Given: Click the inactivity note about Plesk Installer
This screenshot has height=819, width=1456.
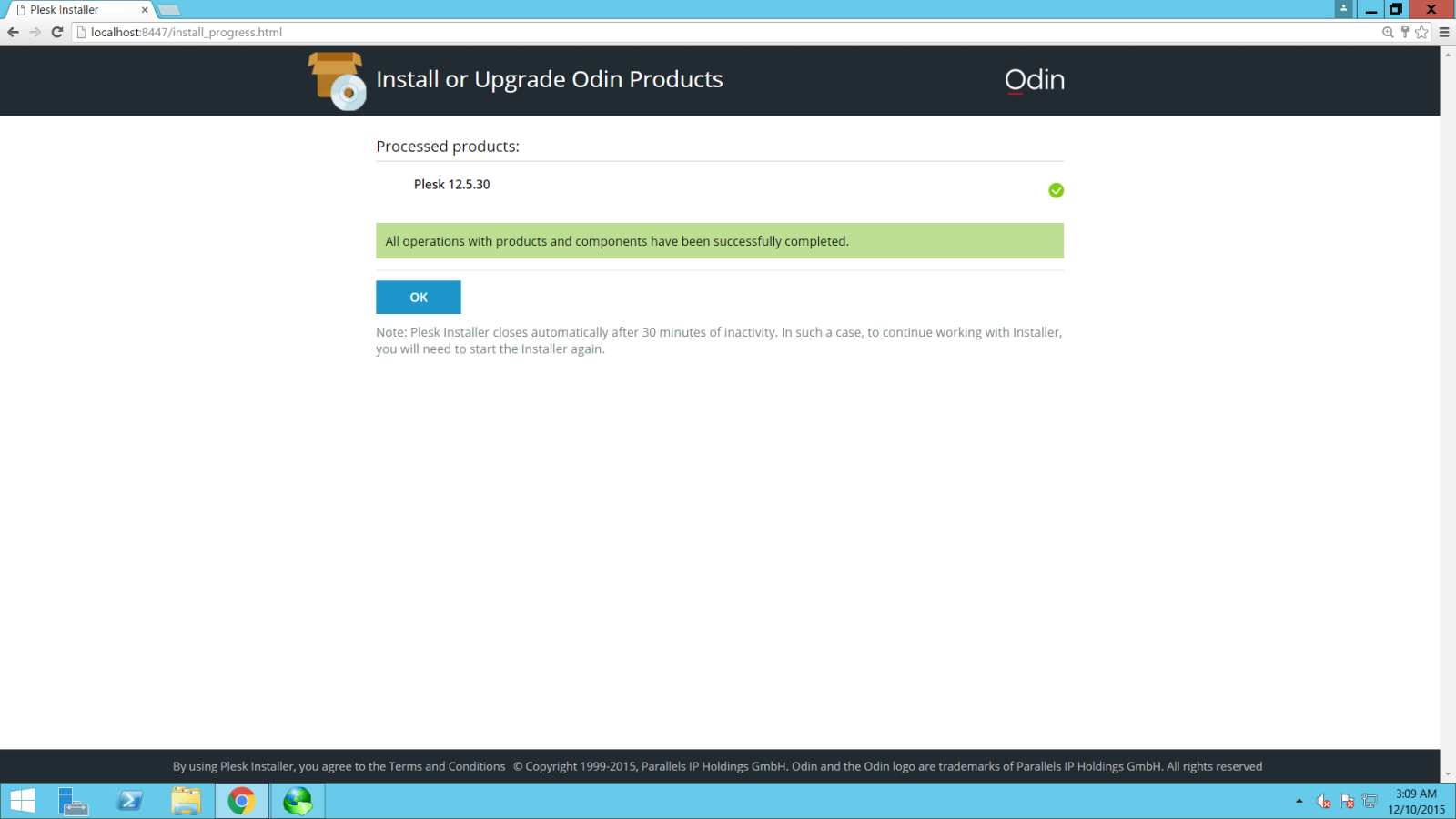Looking at the screenshot, I should (x=719, y=340).
